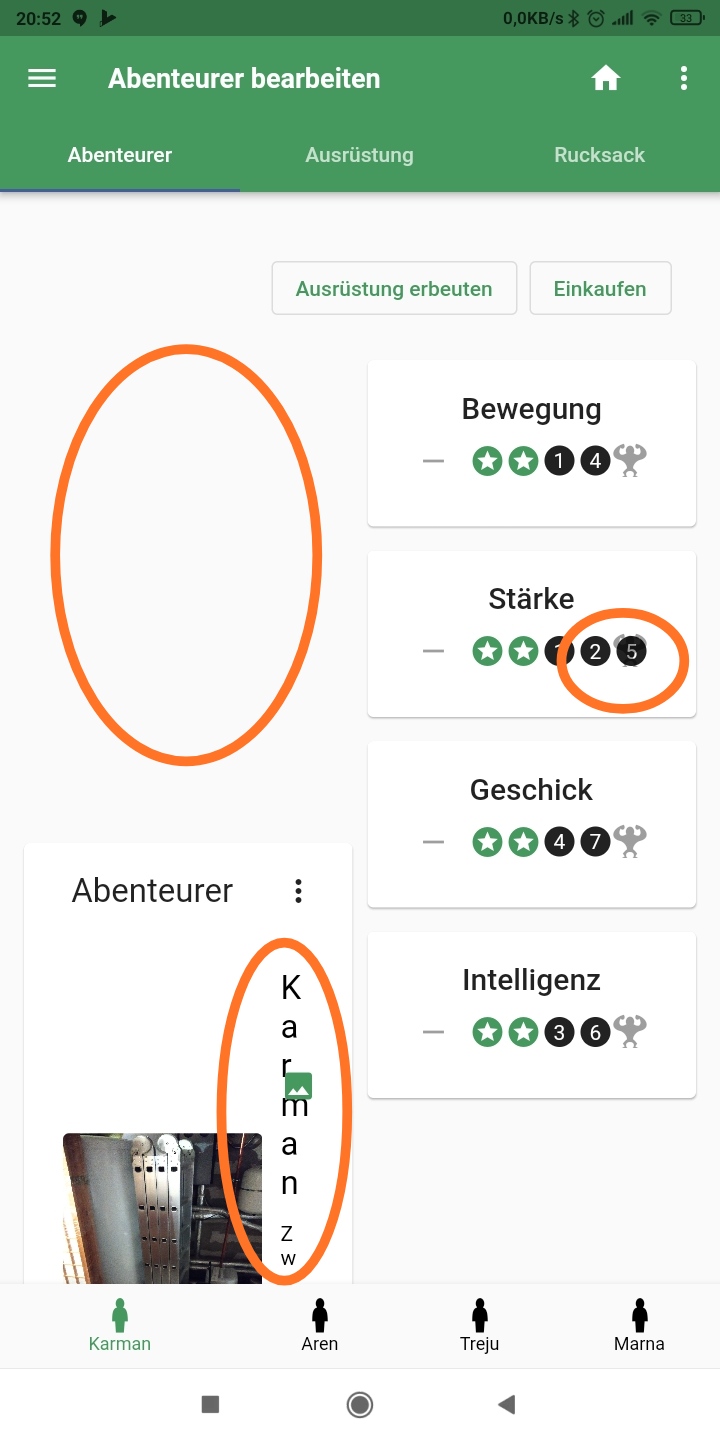Tap the strongman icon in Bewegung
The height and width of the screenshot is (1440, 720).
[x=630, y=461]
